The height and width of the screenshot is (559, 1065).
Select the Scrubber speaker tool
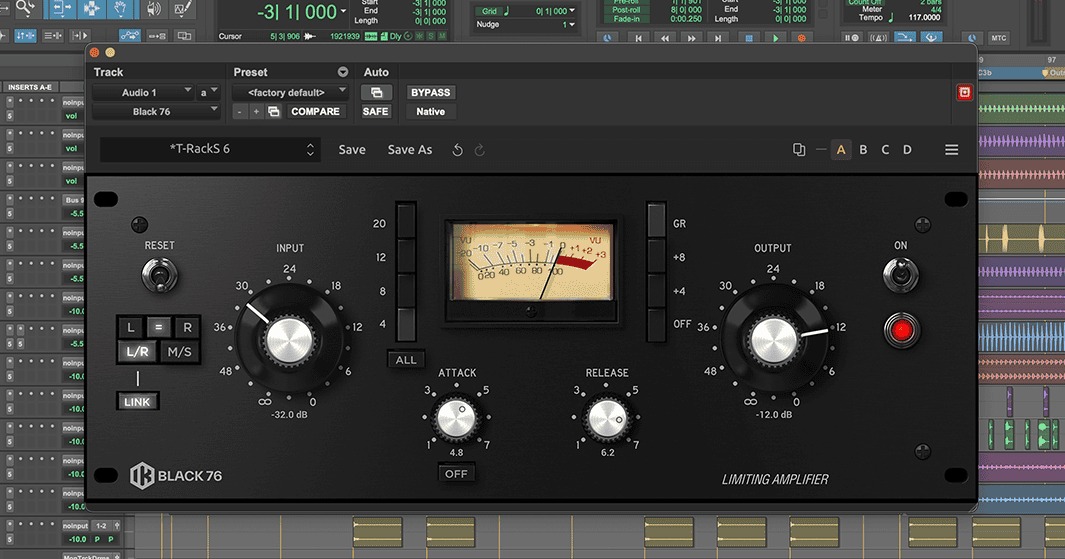(x=154, y=8)
